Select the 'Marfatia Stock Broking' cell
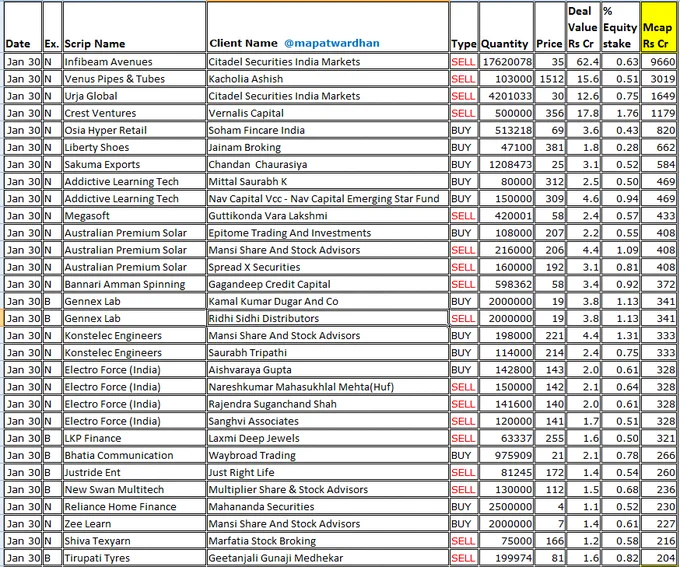The height and width of the screenshot is (567, 680). coord(328,541)
